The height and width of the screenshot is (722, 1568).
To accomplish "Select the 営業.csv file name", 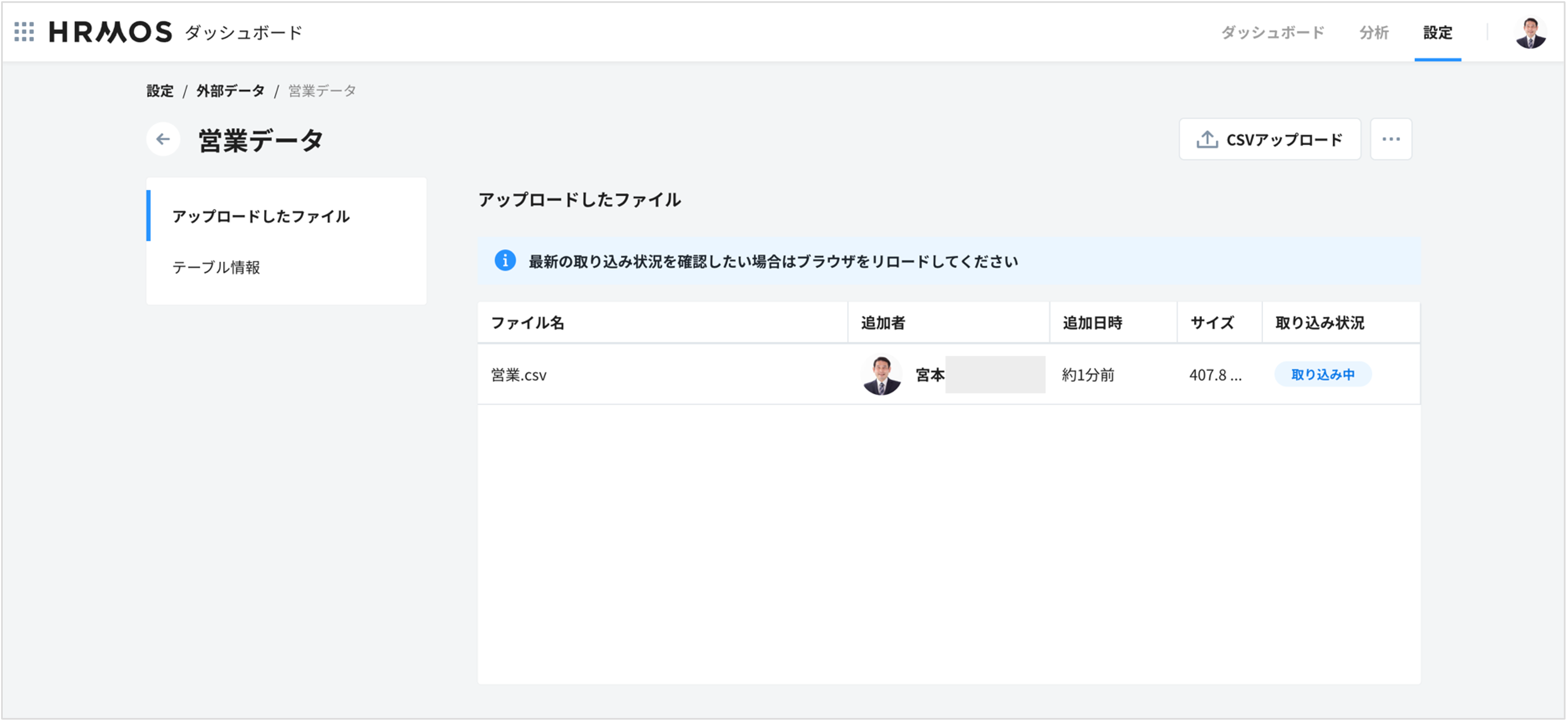I will pos(519,375).
